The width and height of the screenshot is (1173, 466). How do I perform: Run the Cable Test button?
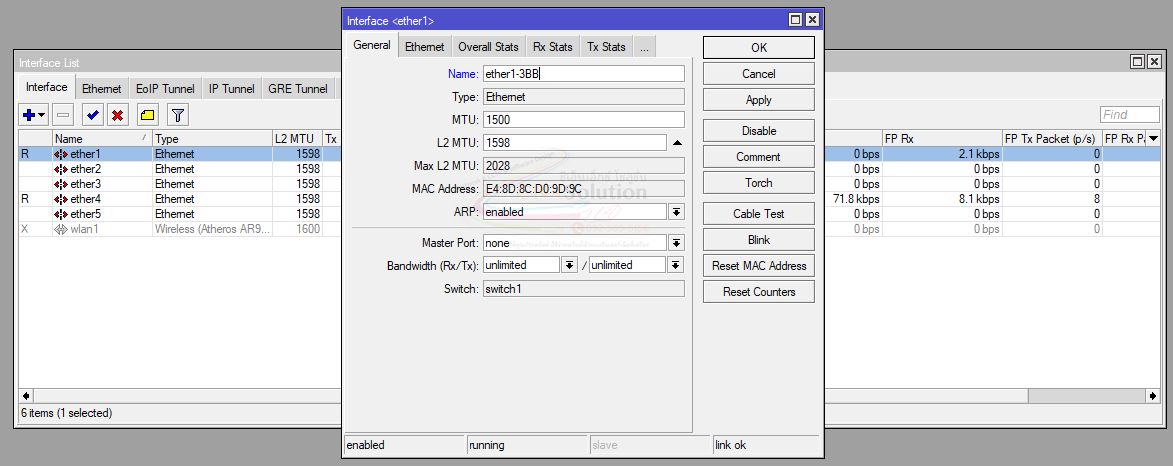point(759,213)
